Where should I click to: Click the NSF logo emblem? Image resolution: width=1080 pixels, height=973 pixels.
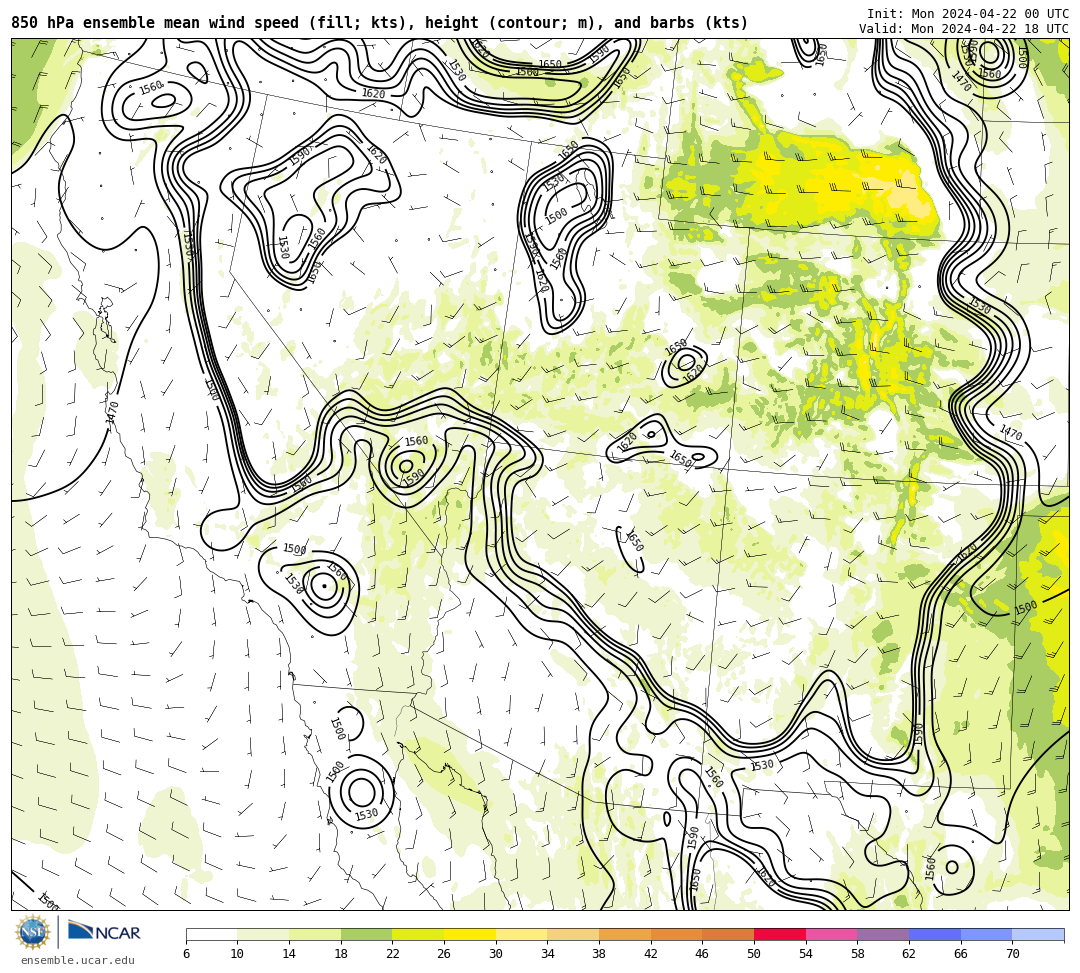pyautogui.click(x=33, y=933)
